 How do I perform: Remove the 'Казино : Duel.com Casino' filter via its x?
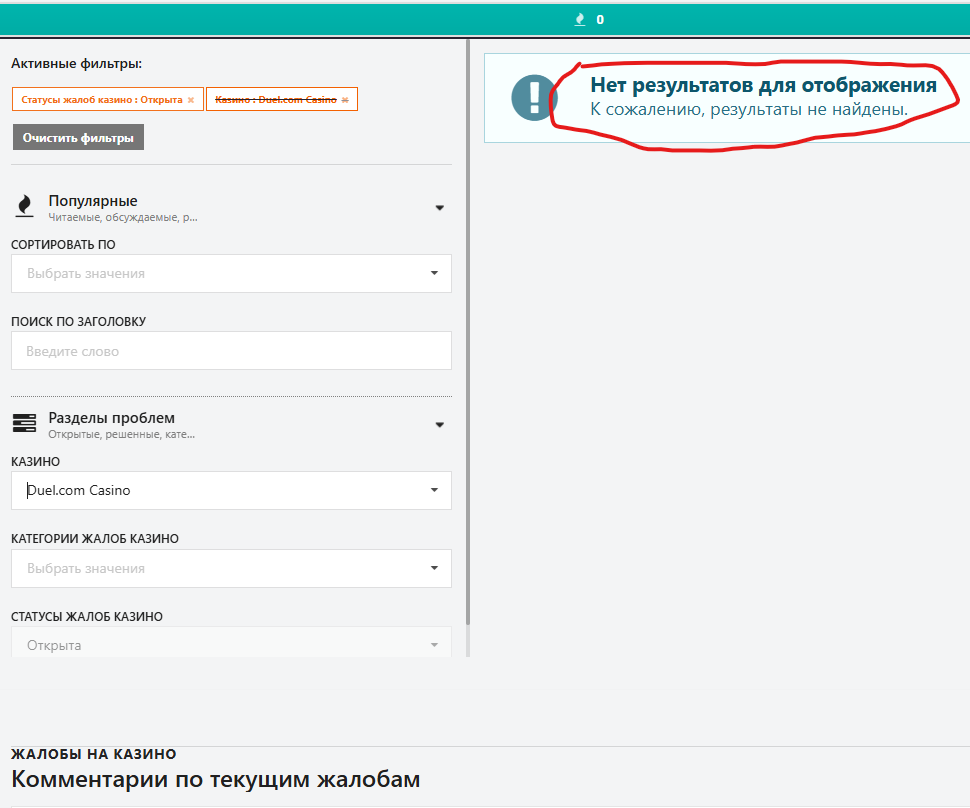click(345, 100)
